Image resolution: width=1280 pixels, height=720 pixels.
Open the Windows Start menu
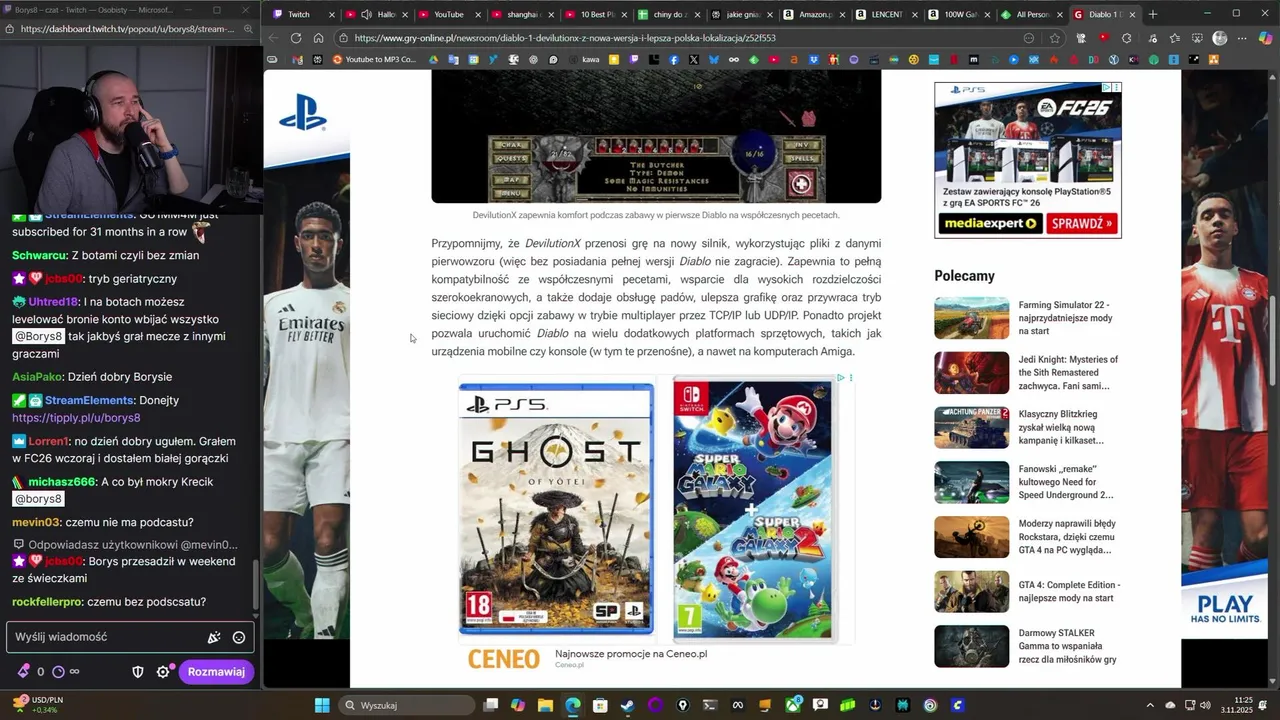coord(322,705)
